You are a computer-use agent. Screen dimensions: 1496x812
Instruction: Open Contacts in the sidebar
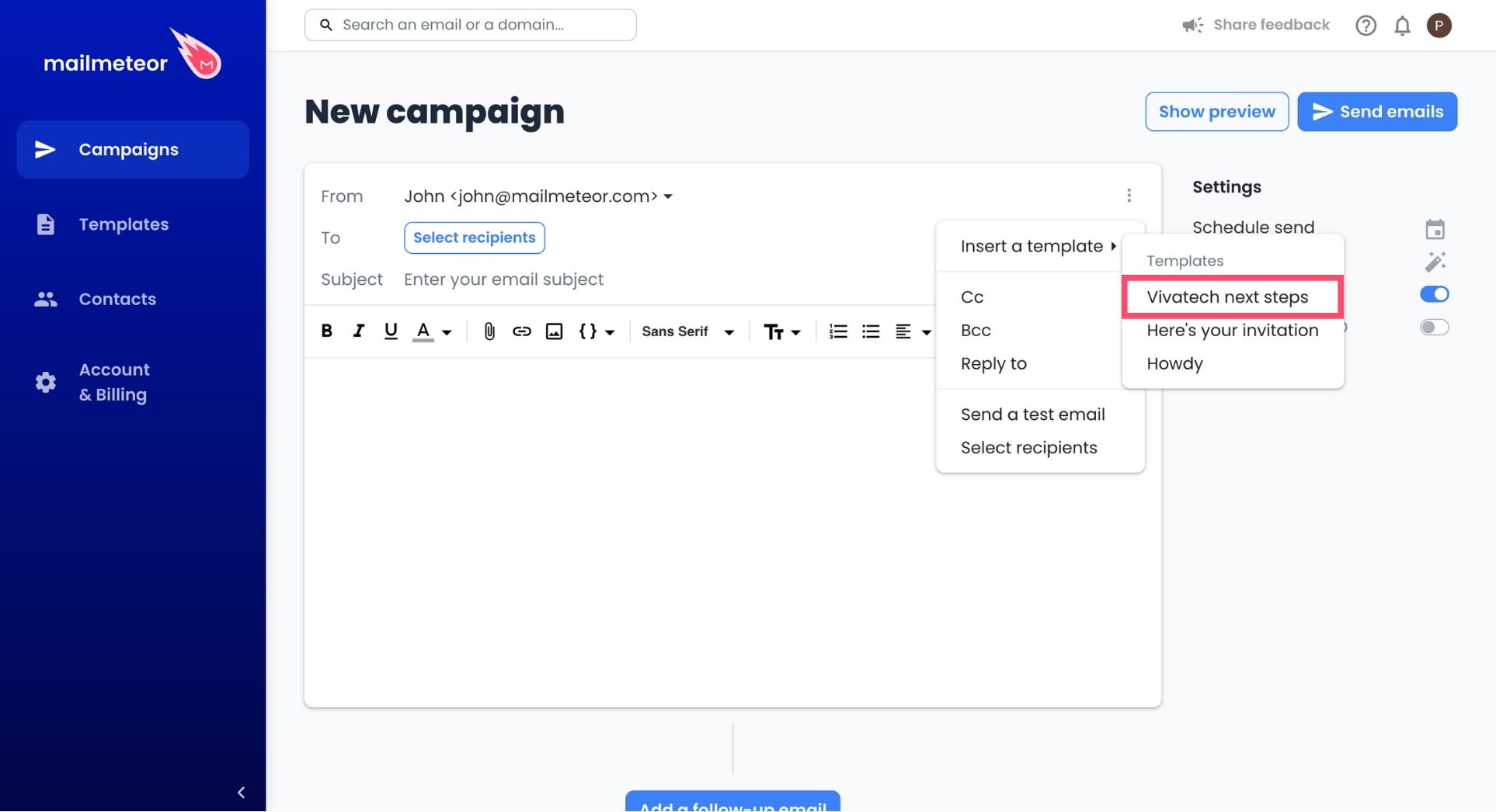pos(133,299)
